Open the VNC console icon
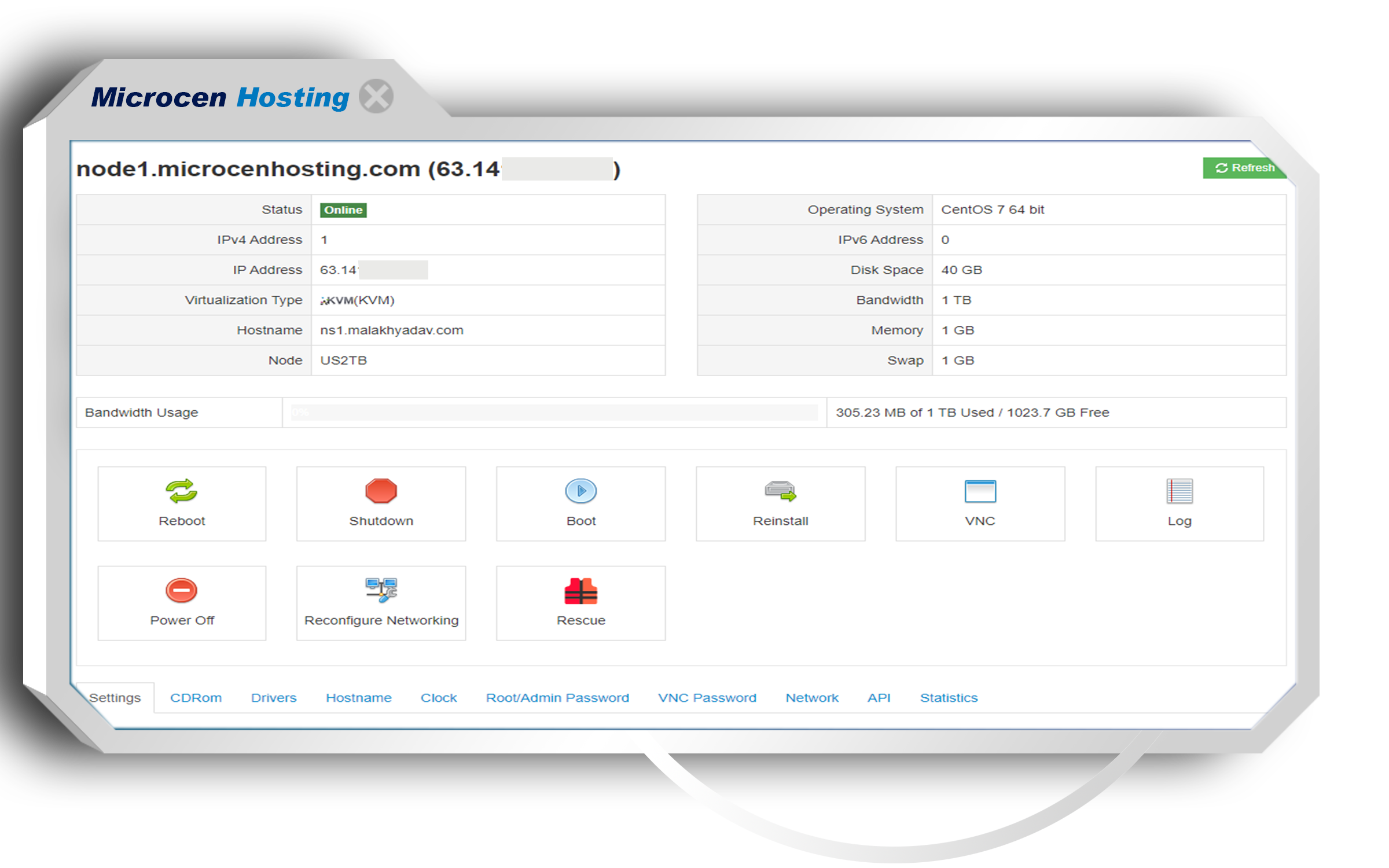This screenshot has width=1389, height=868. click(x=980, y=491)
